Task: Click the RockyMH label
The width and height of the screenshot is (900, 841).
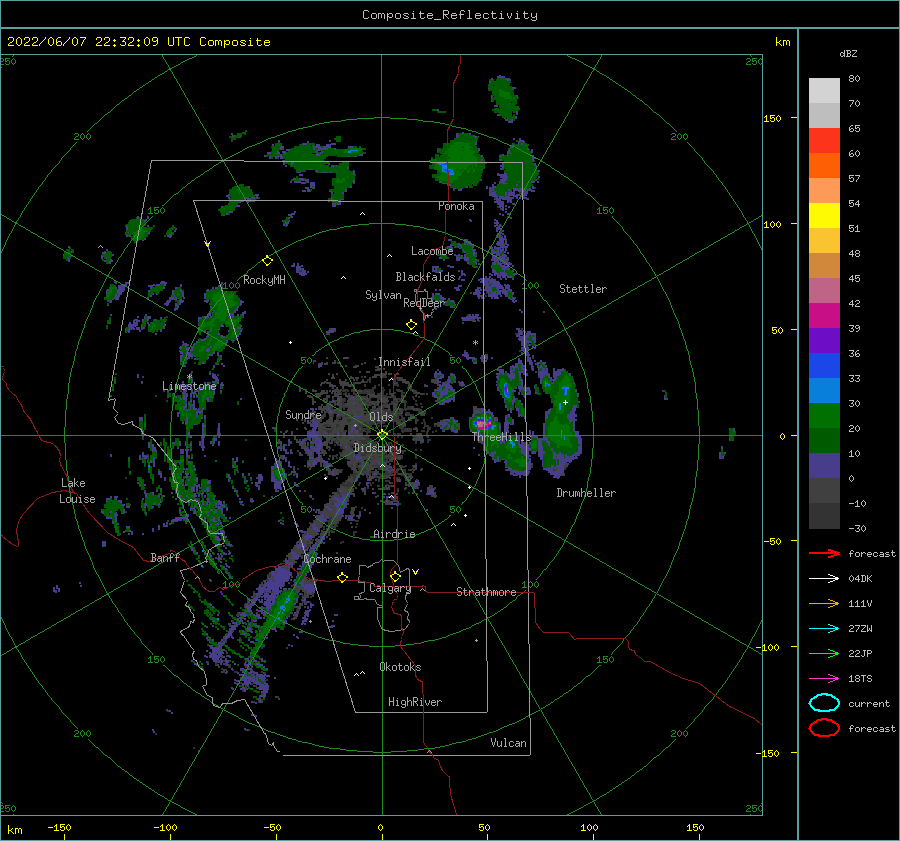Action: tap(264, 280)
